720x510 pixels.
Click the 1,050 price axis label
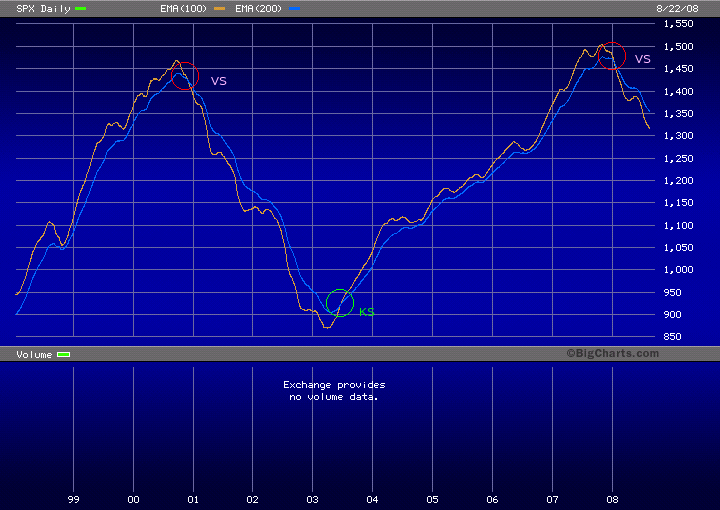pos(678,247)
